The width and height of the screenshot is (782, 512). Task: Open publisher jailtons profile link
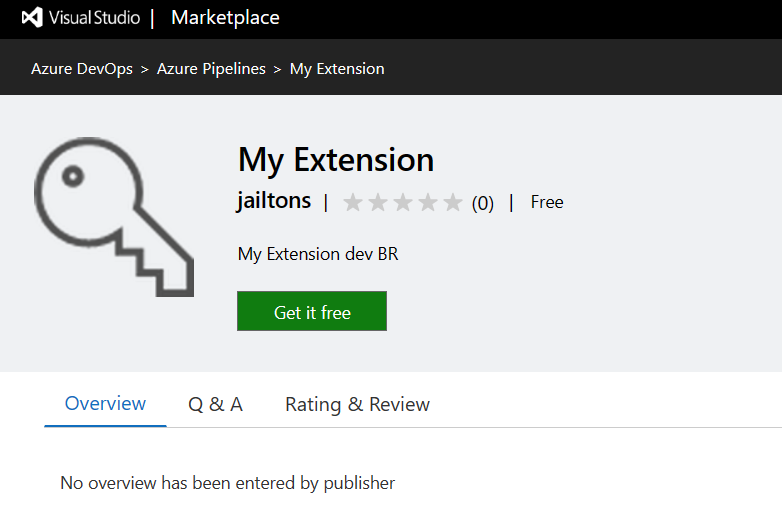click(274, 201)
